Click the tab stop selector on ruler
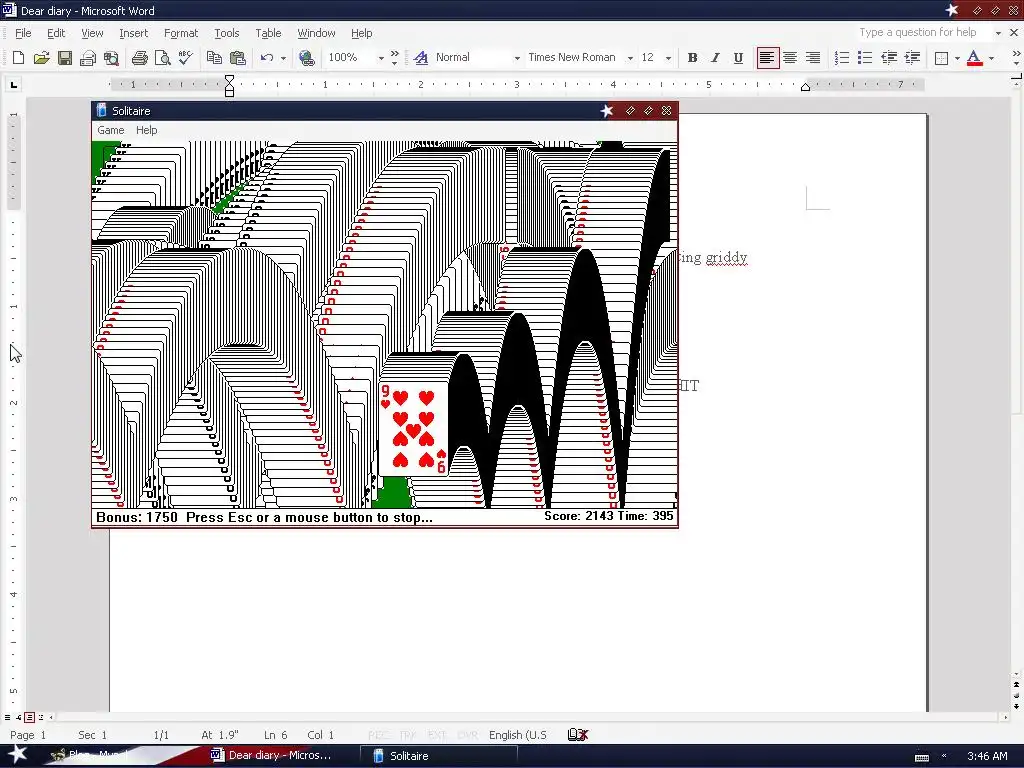This screenshot has height=768, width=1024. [14, 84]
